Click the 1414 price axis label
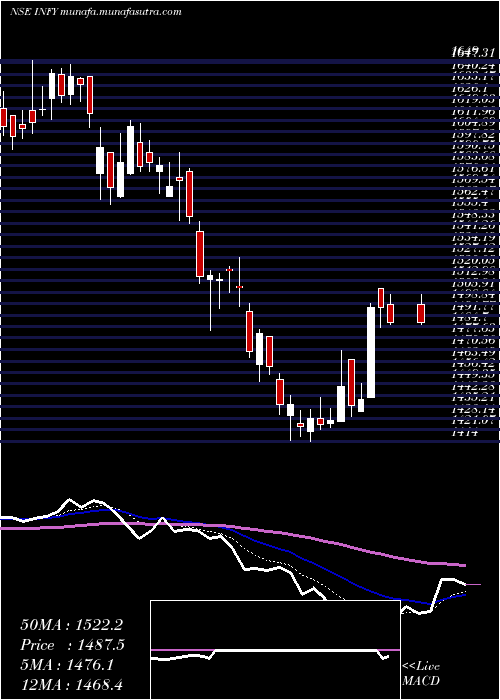This screenshot has height=700, width=500. click(x=464, y=432)
